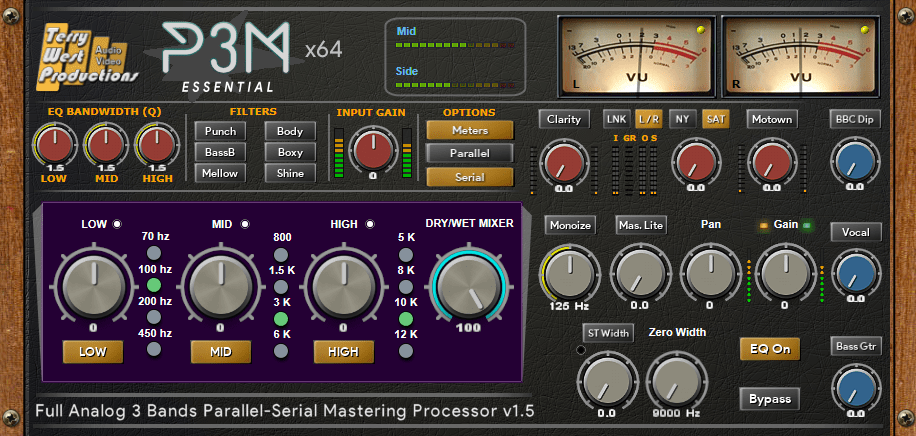Click the Bass Gtr blue knob
The image size is (916, 436).
tap(855, 388)
